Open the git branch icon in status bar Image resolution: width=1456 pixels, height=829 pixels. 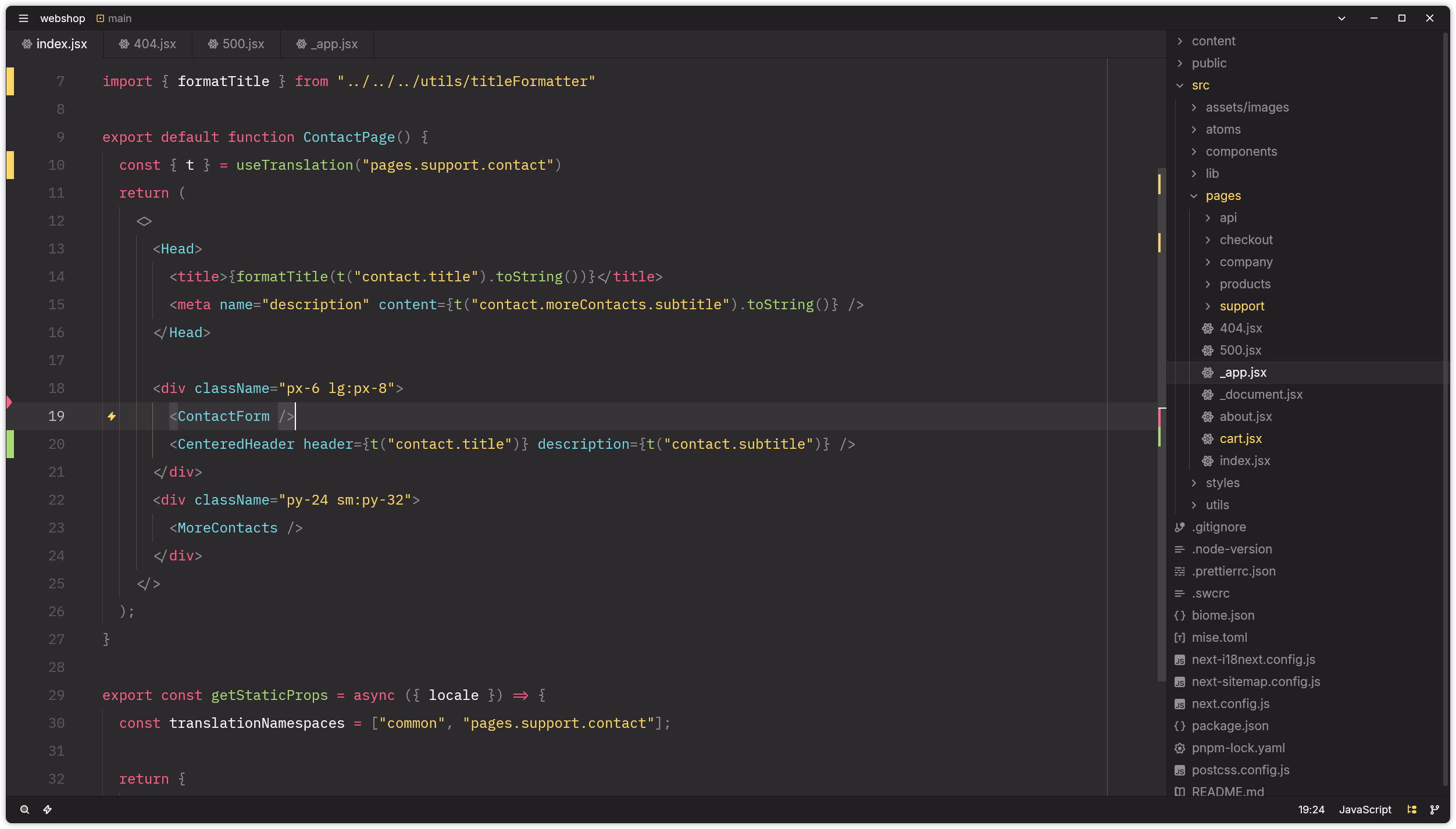[1434, 809]
